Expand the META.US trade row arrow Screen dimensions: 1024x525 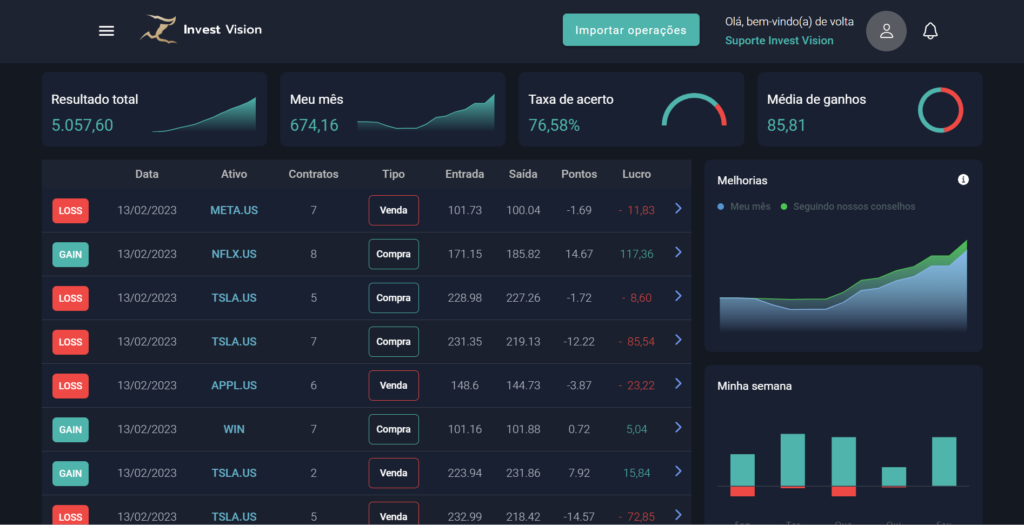click(x=678, y=208)
